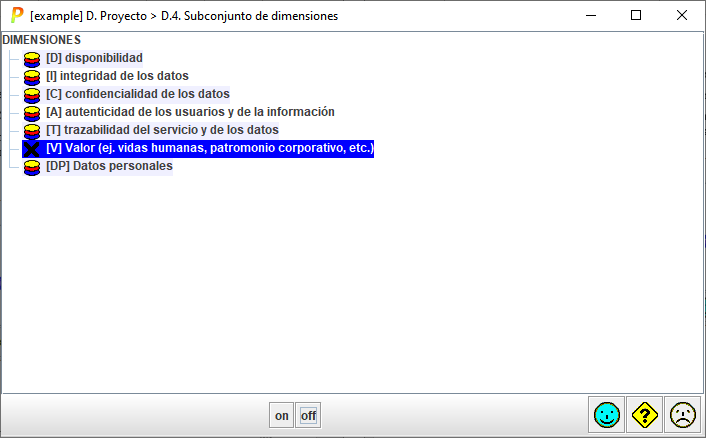Click the DIMENSIONES root node
Screen dimensions: 706x438
42,40
